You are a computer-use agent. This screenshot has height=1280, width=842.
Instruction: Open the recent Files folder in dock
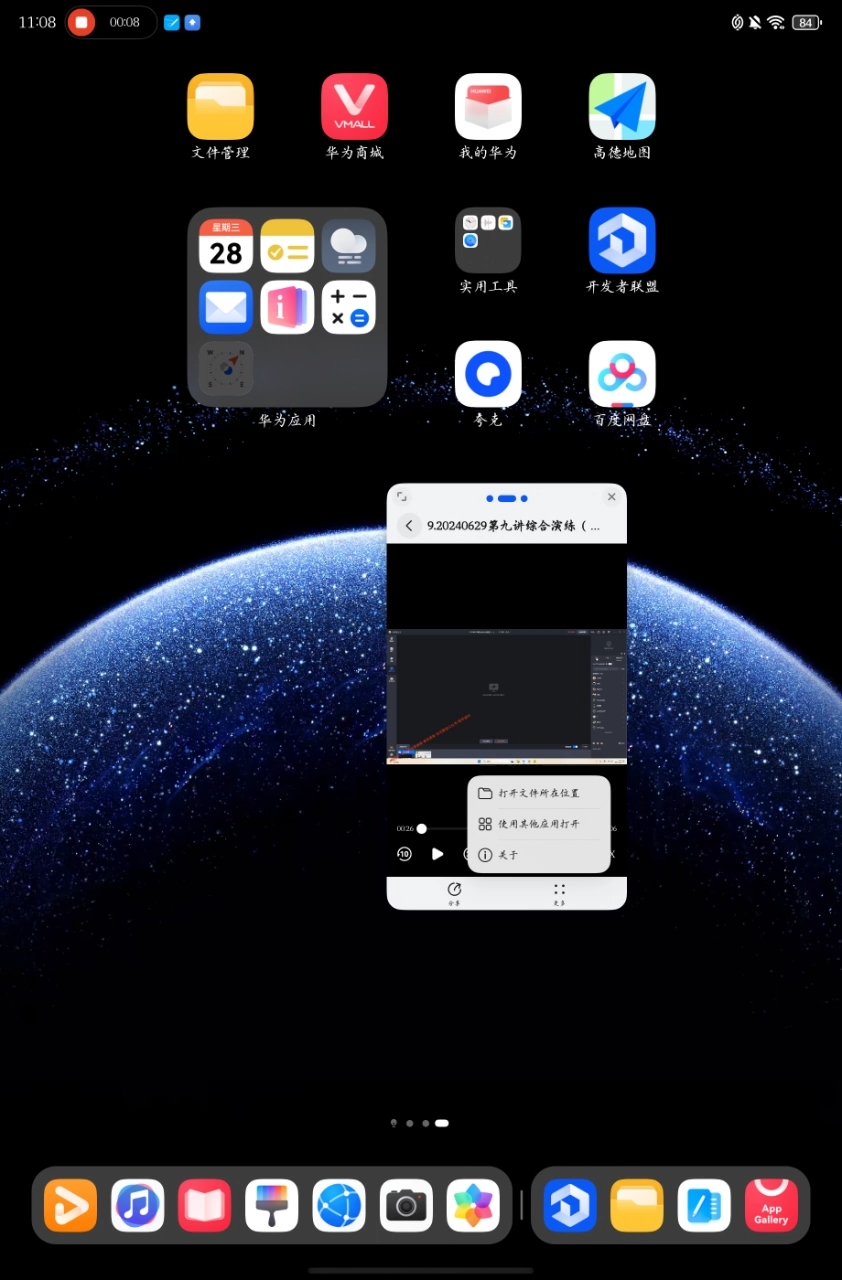point(637,1205)
